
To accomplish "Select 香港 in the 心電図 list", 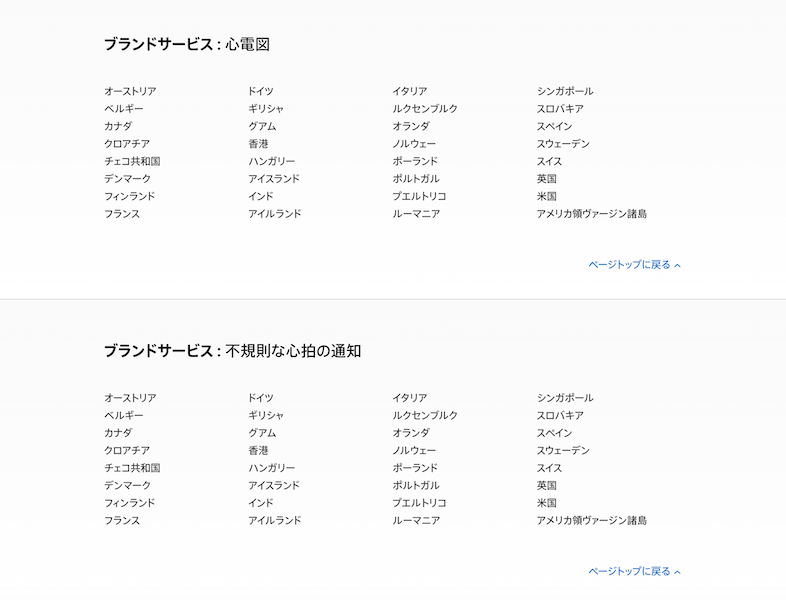I will 258,144.
